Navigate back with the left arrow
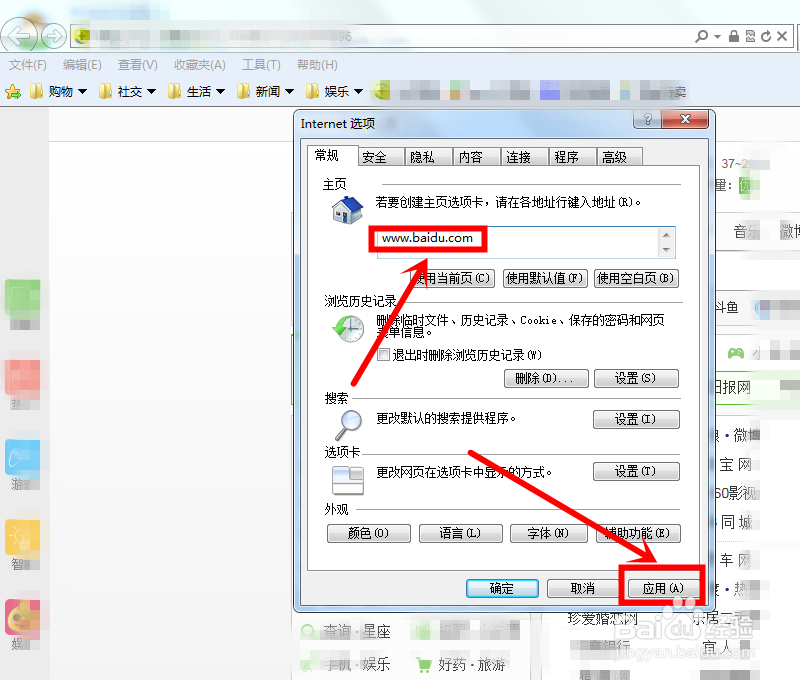800x680 pixels. [19, 35]
